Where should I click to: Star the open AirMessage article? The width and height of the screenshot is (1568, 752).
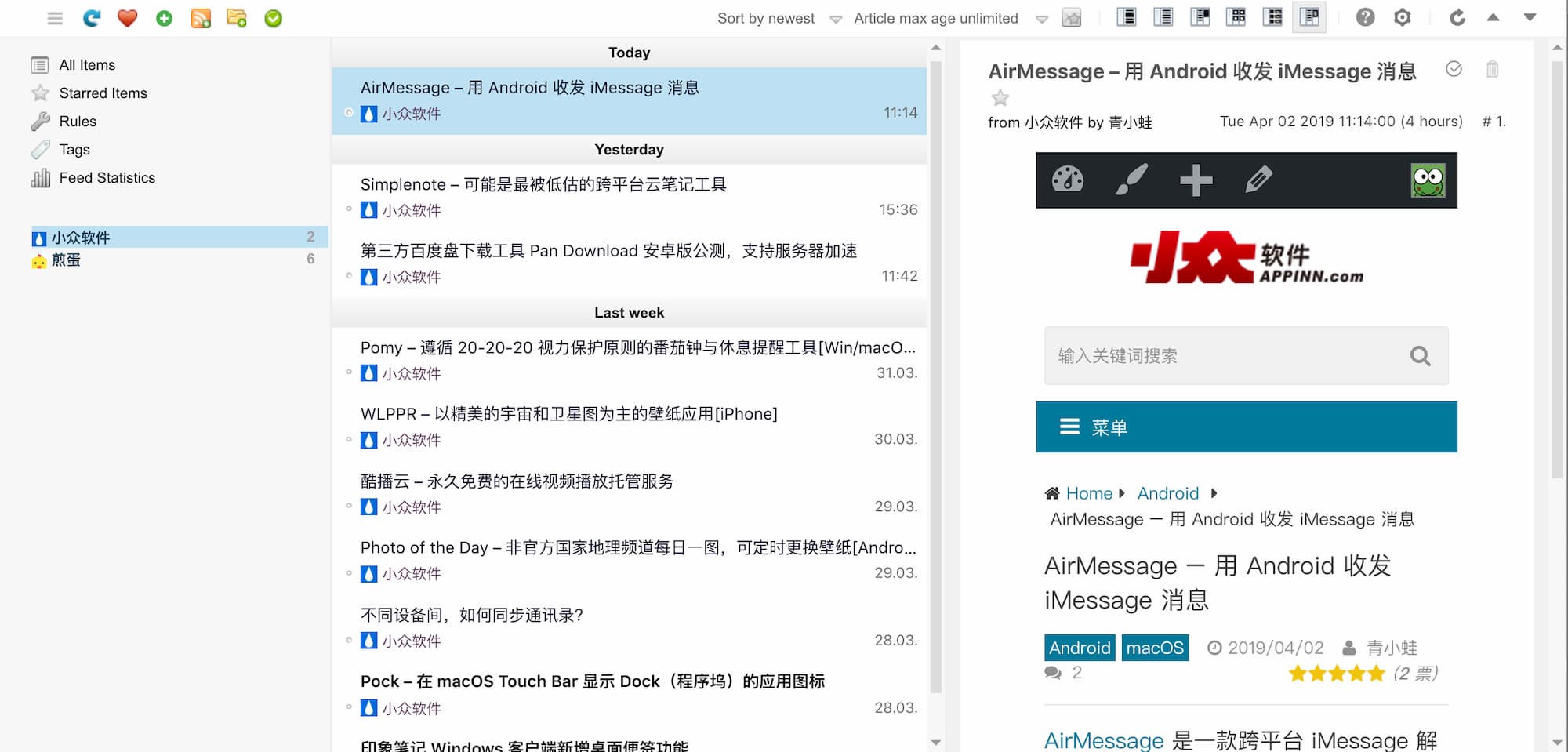click(1000, 98)
